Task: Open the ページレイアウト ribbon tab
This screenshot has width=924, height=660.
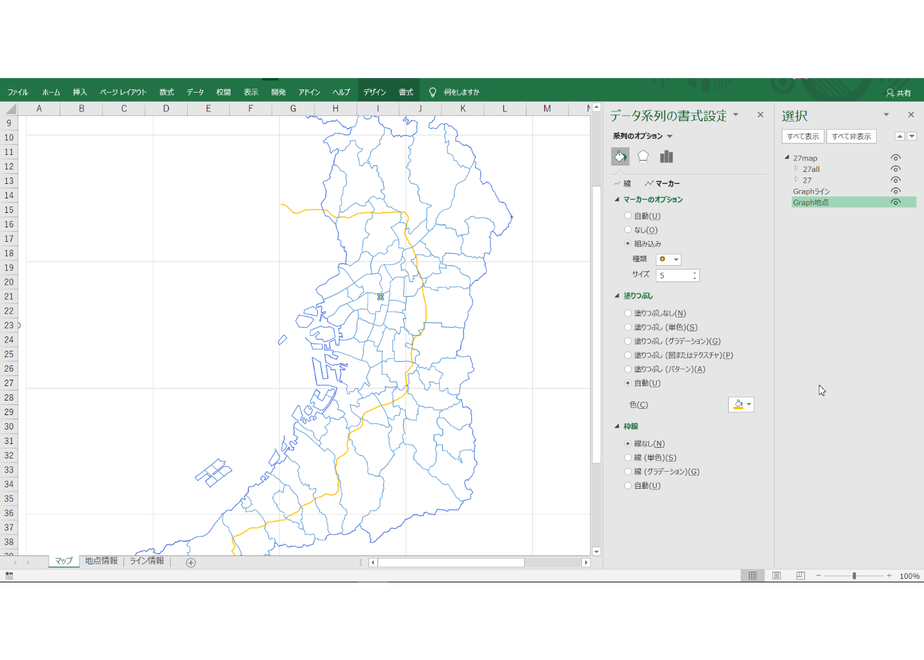Action: (x=123, y=92)
